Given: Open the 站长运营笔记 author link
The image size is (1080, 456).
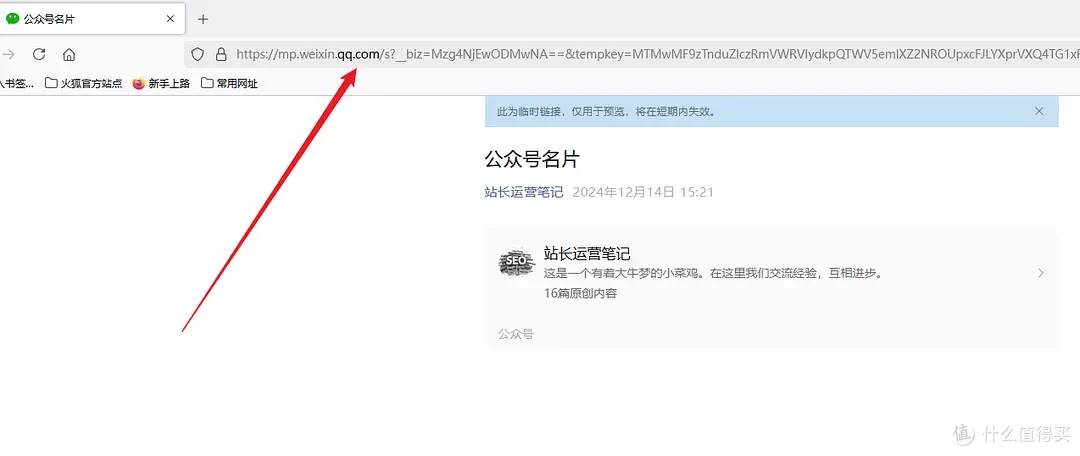Looking at the screenshot, I should 524,192.
